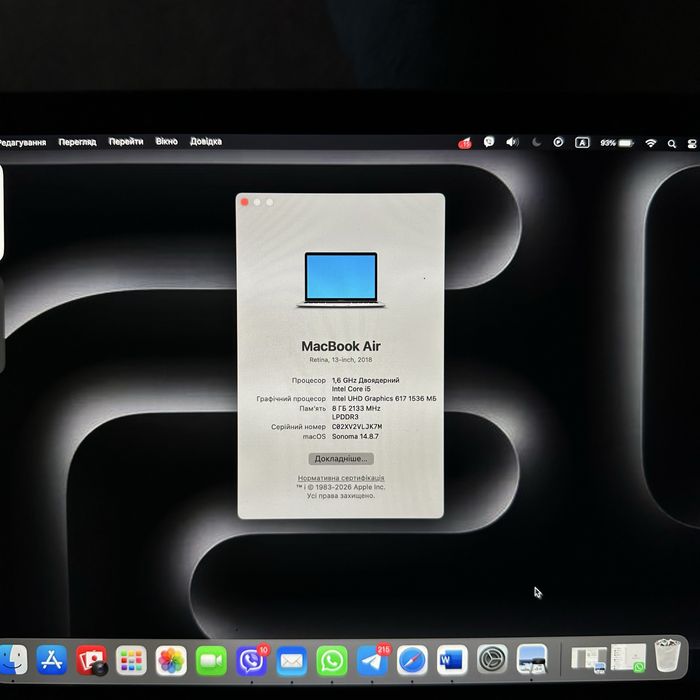Open the Wi-Fi menu
Screen dimensions: 700x700
pyautogui.click(x=651, y=143)
